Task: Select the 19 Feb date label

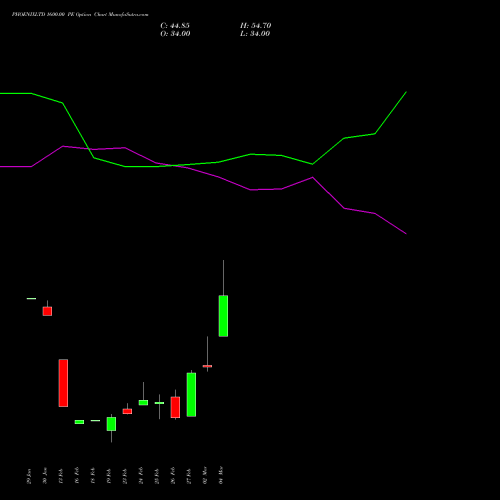Action: pos(109,476)
